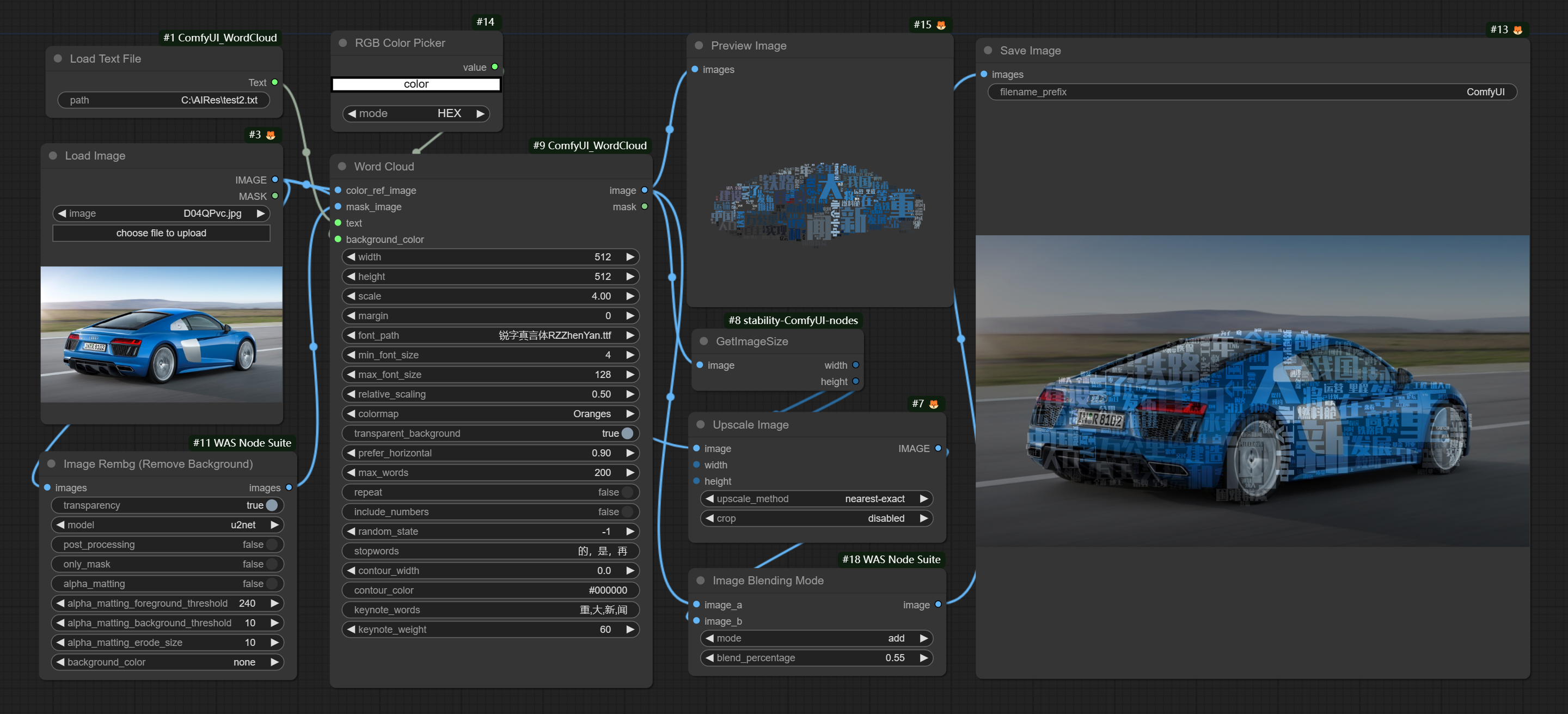This screenshot has width=1568, height=714.
Task: Open the blending mode add selector
Action: pyautogui.click(x=816, y=638)
